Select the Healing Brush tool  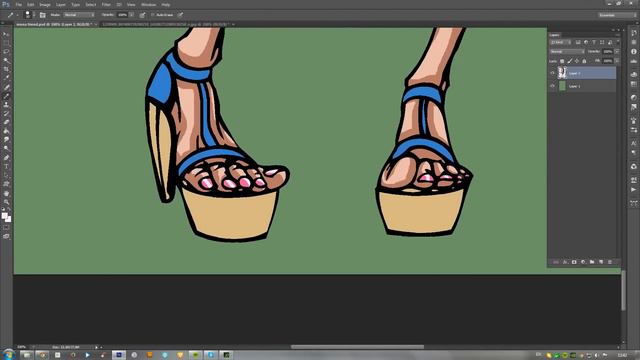point(6,87)
